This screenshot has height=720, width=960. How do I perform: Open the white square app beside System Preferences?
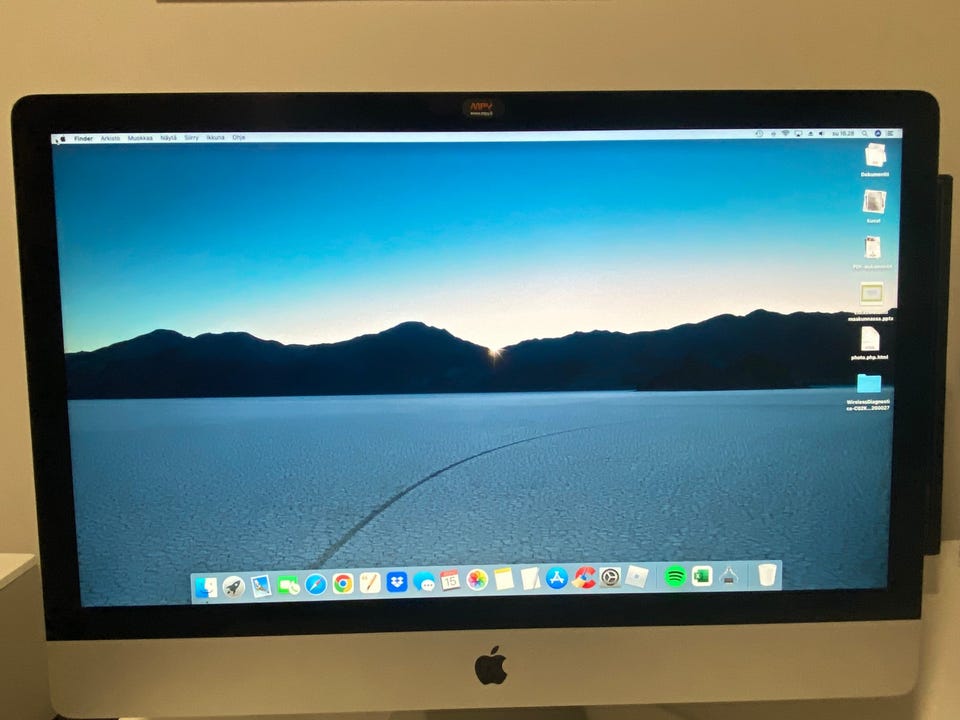point(637,576)
